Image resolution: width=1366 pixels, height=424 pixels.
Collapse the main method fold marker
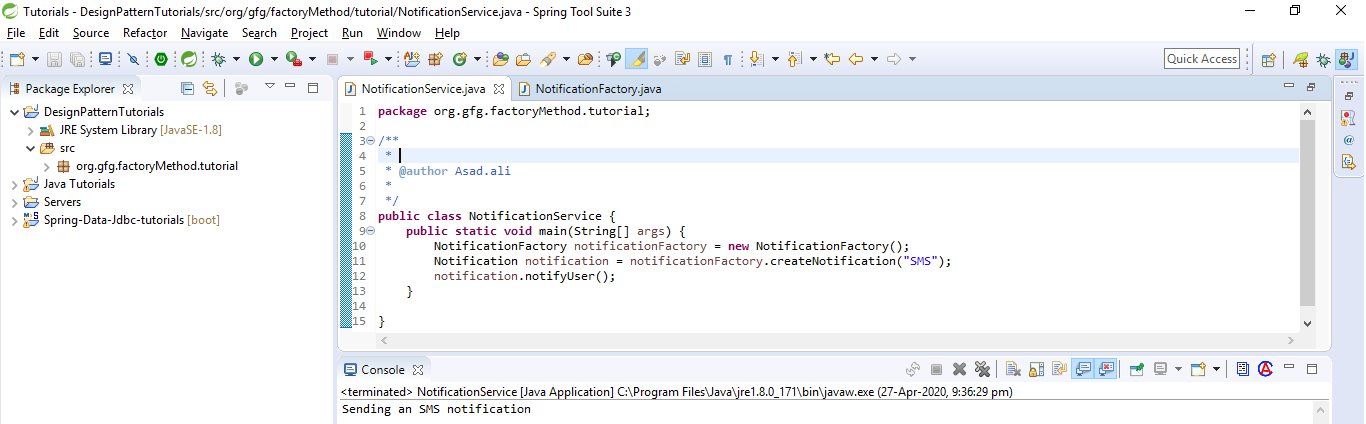pyautogui.click(x=370, y=231)
